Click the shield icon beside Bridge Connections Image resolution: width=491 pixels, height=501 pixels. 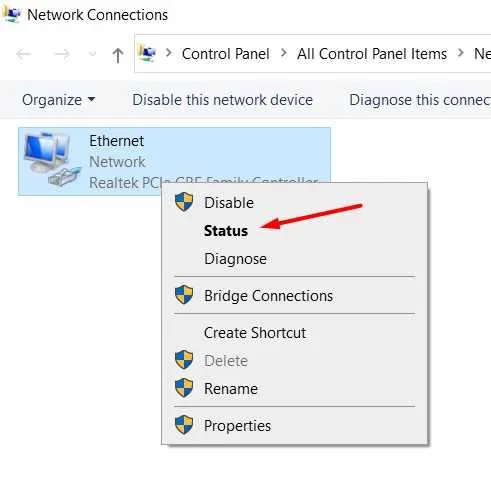pos(184,295)
